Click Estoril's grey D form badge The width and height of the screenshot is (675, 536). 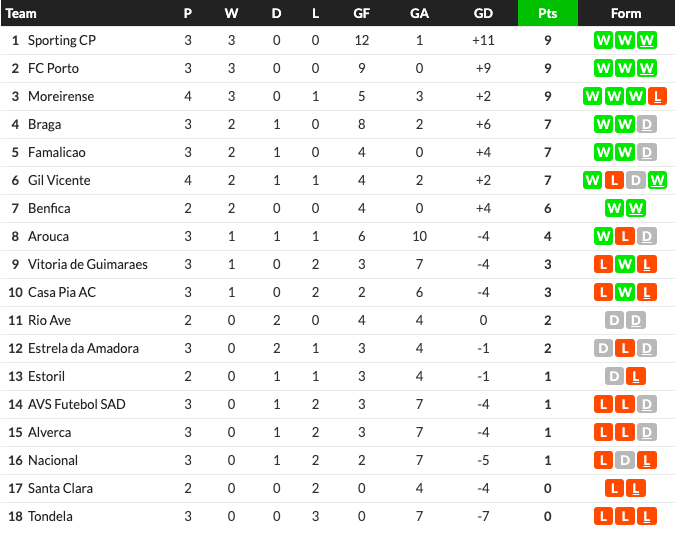click(x=614, y=376)
